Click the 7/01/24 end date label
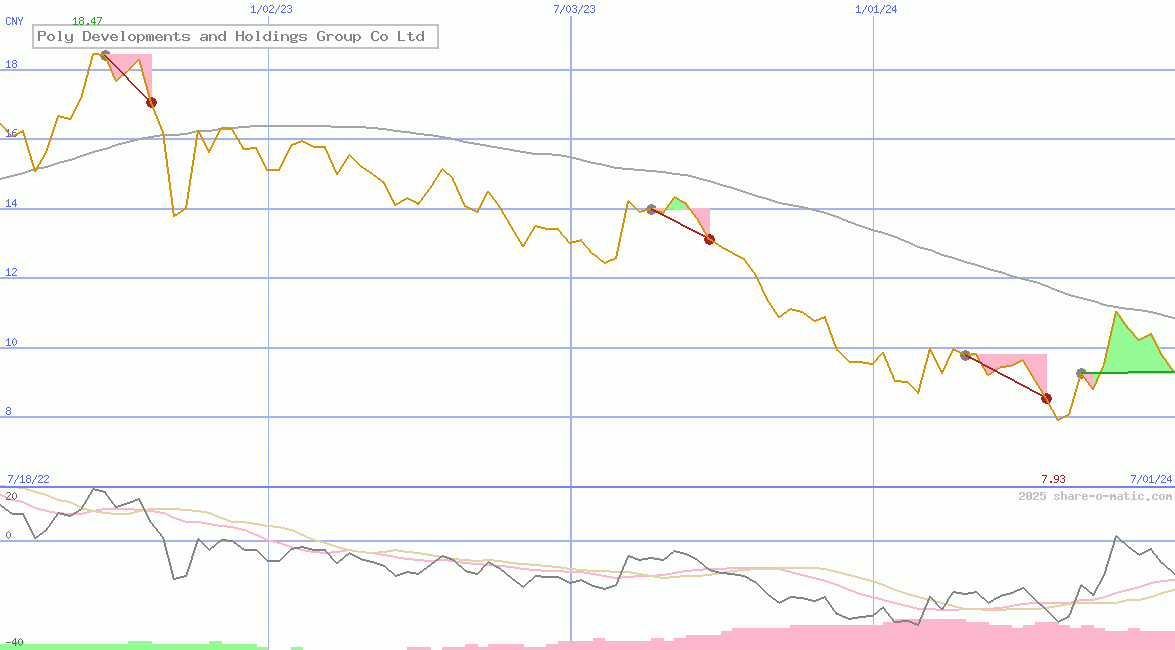 [1151, 479]
